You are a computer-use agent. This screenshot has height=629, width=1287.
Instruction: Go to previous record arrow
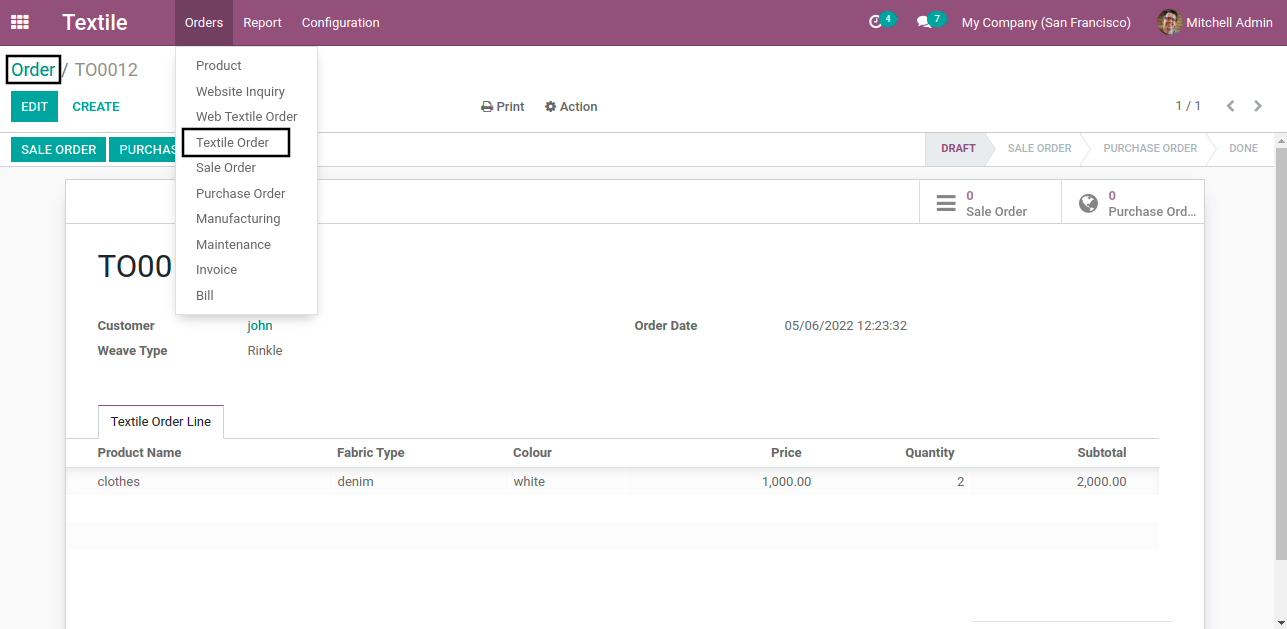click(1231, 106)
